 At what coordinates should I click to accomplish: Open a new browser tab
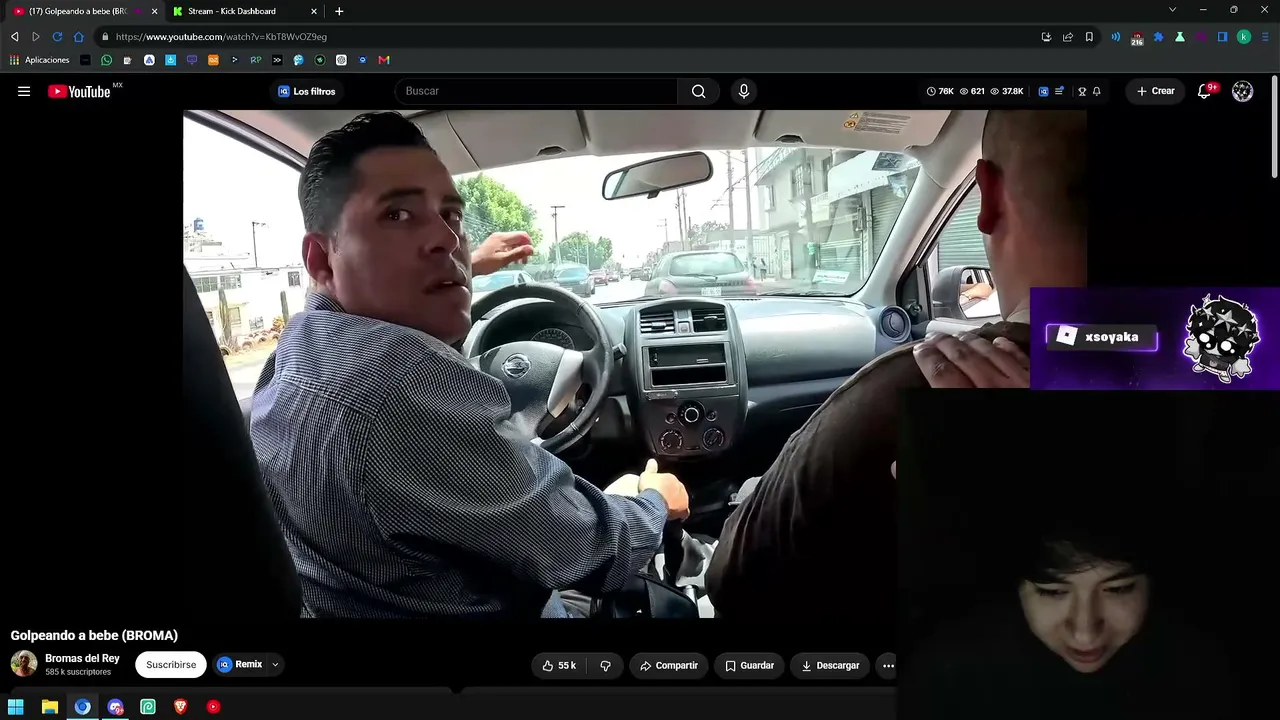[x=339, y=11]
